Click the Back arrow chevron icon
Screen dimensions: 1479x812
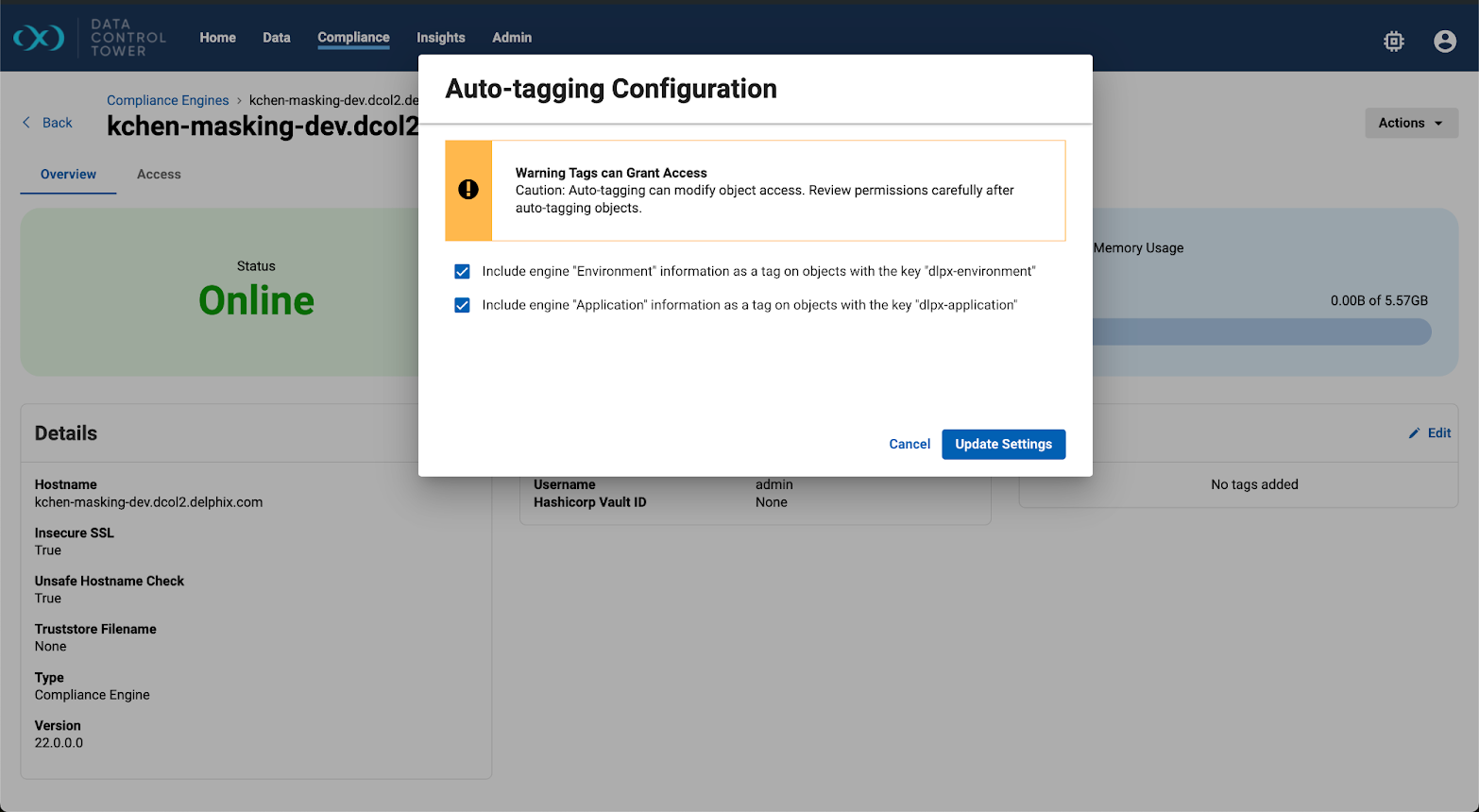(26, 123)
